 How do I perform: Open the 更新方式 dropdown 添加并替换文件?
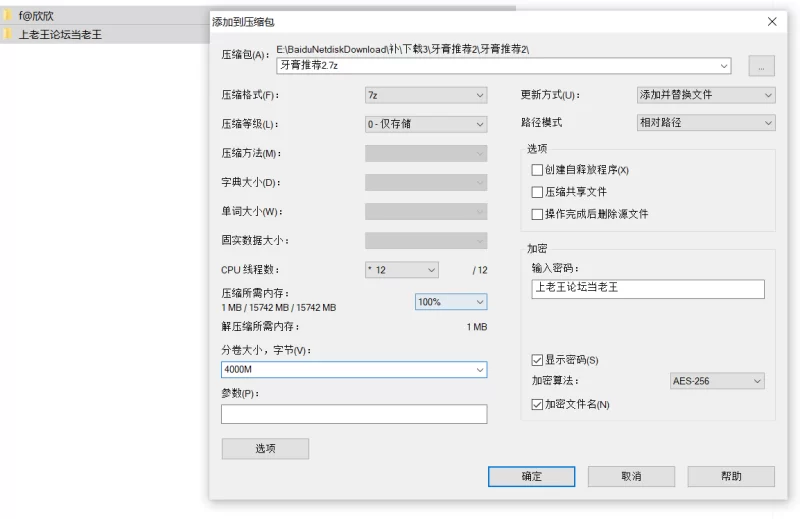pyautogui.click(x=706, y=95)
